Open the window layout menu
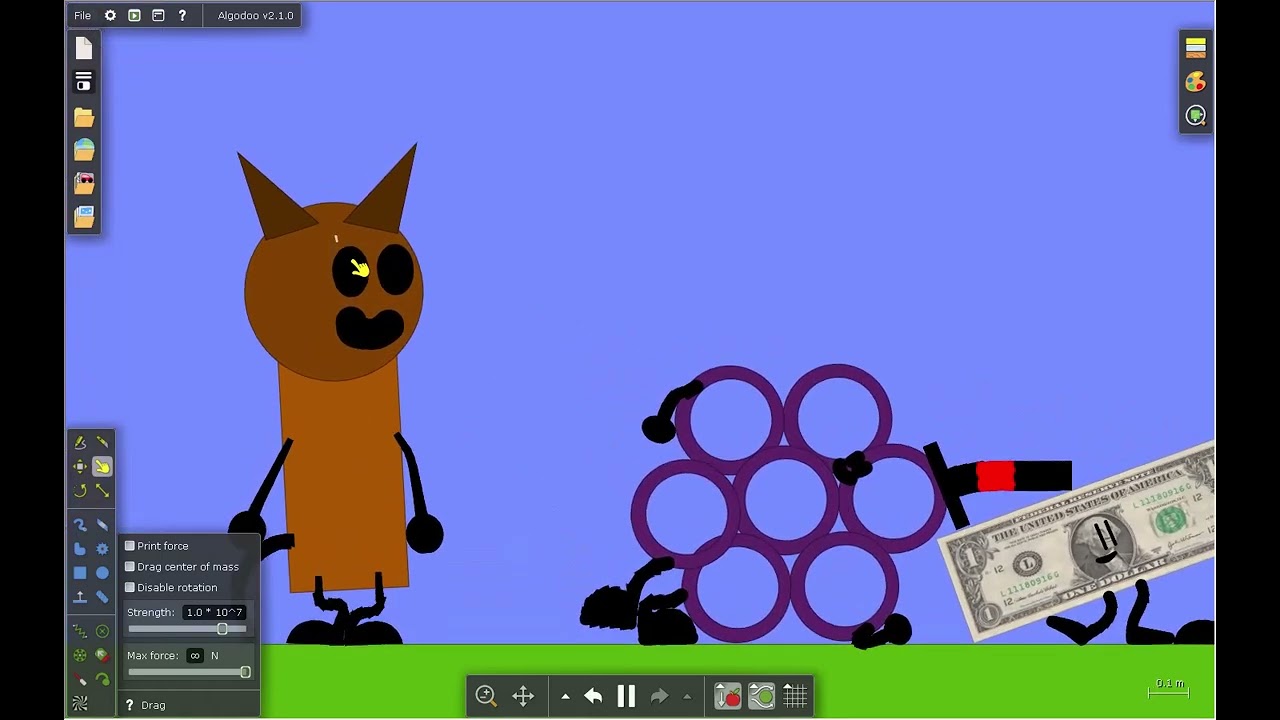The width and height of the screenshot is (1280, 720). (x=158, y=16)
